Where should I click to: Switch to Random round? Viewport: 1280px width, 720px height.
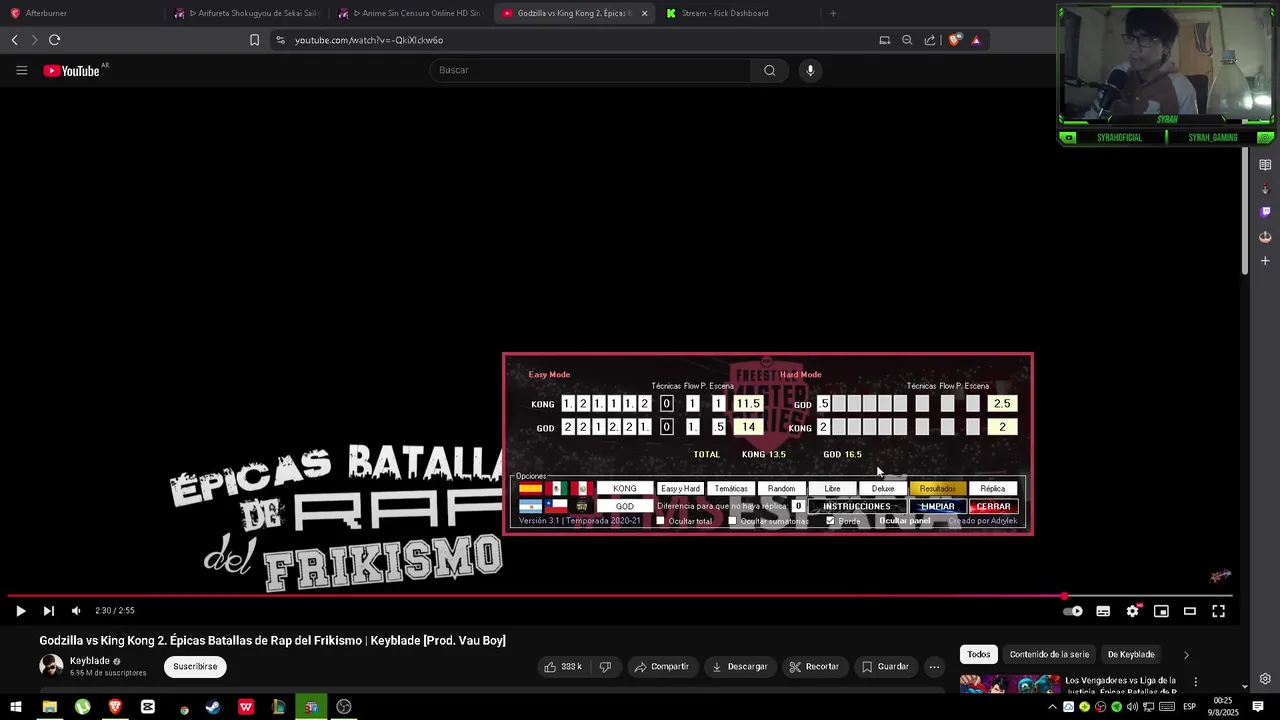click(x=781, y=489)
